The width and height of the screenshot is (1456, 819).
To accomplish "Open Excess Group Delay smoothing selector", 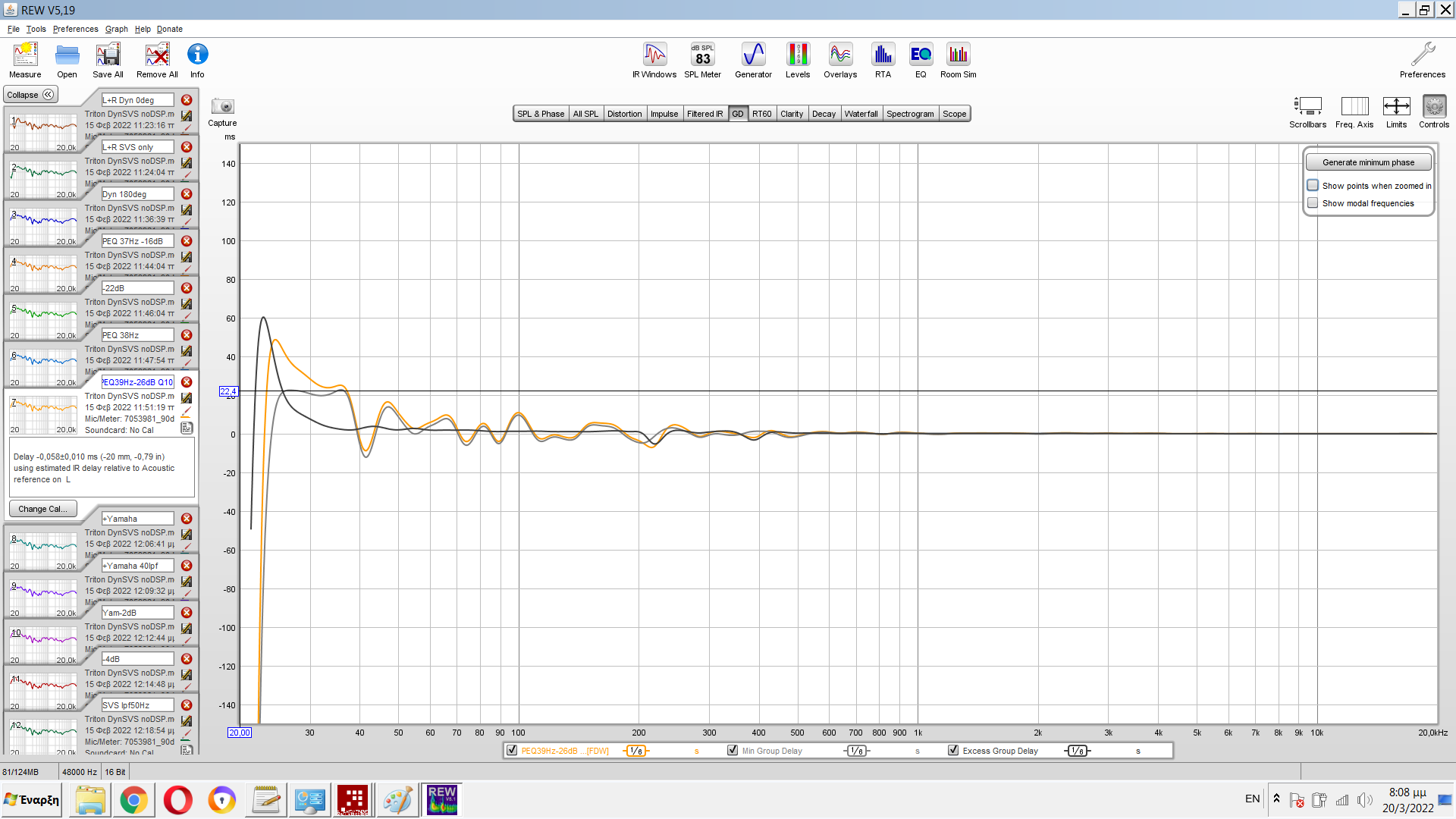I will coord(1078,751).
